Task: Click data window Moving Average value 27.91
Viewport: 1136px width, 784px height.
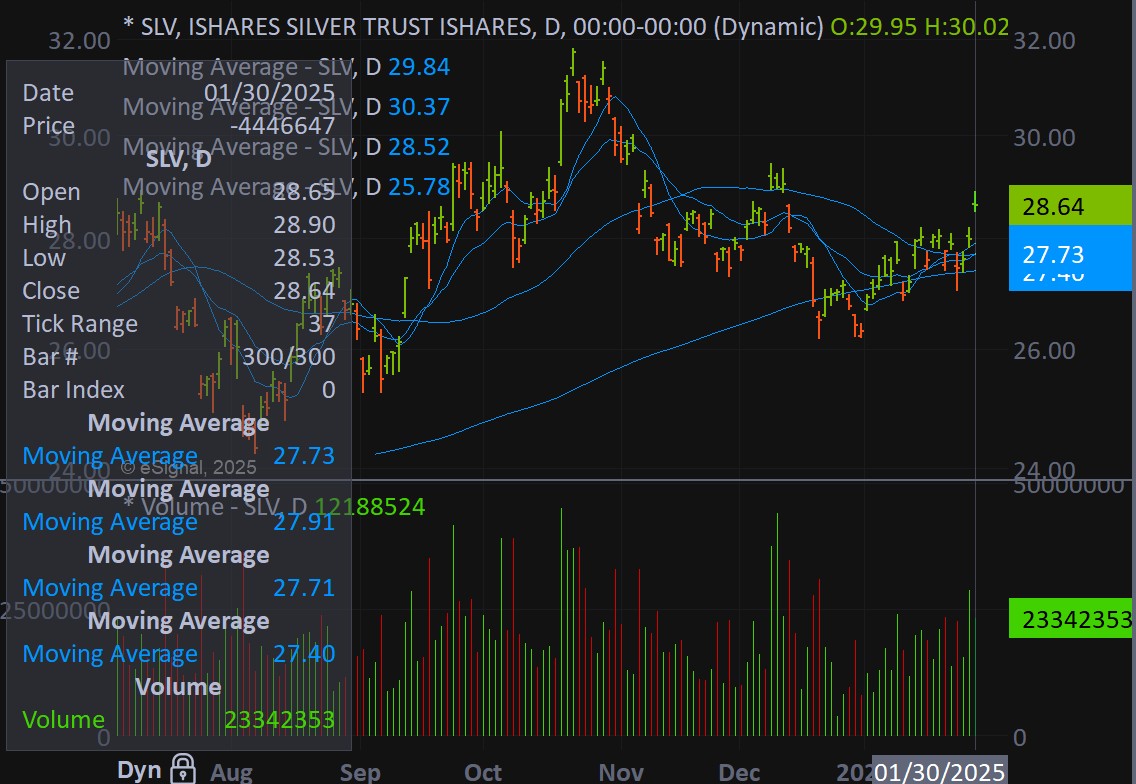Action: click(x=304, y=522)
